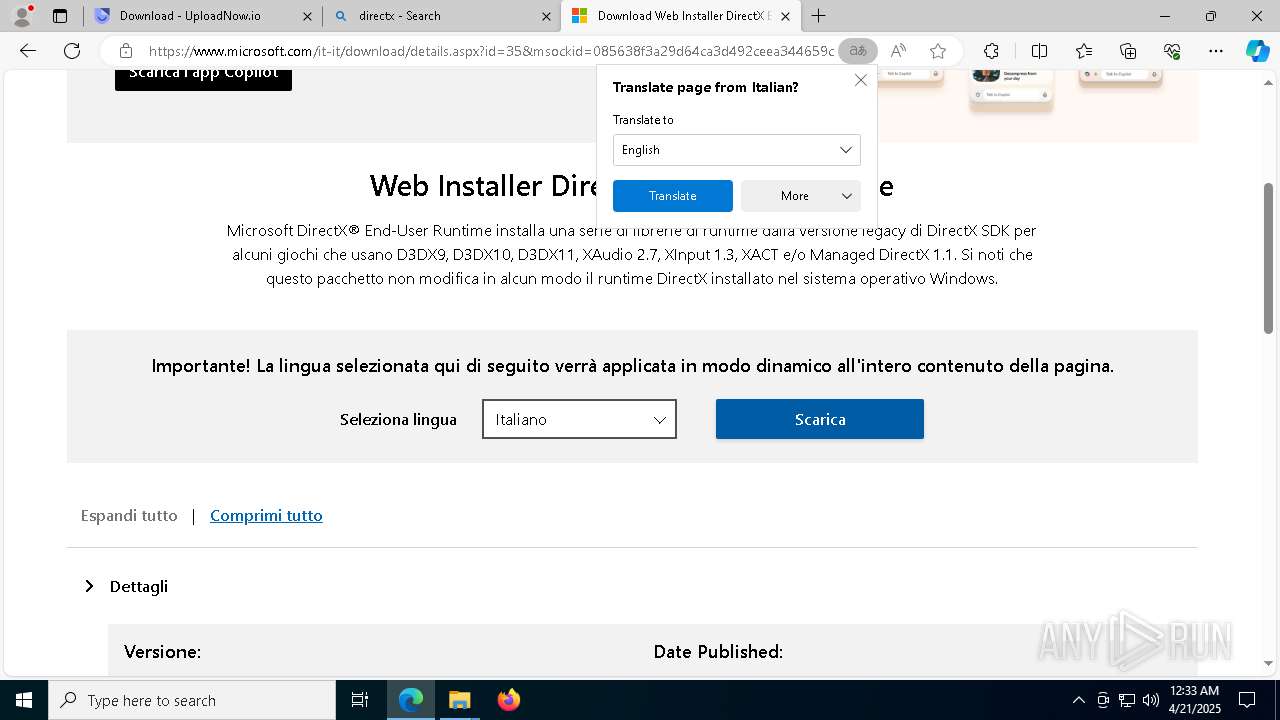Close the directx - Search tab
This screenshot has width=1280, height=720.
coord(546,16)
